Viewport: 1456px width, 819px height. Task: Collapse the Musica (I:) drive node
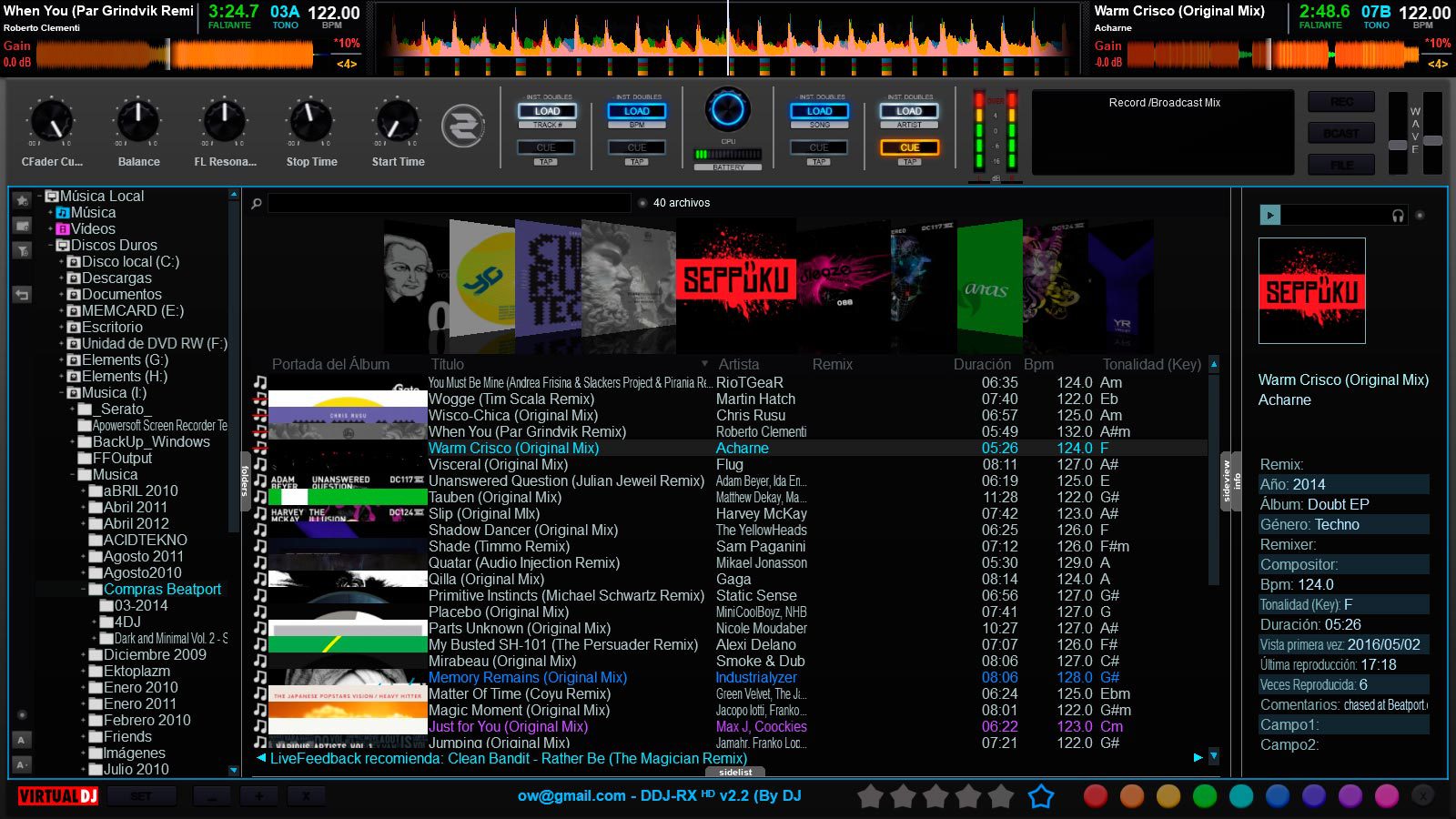tap(62, 393)
